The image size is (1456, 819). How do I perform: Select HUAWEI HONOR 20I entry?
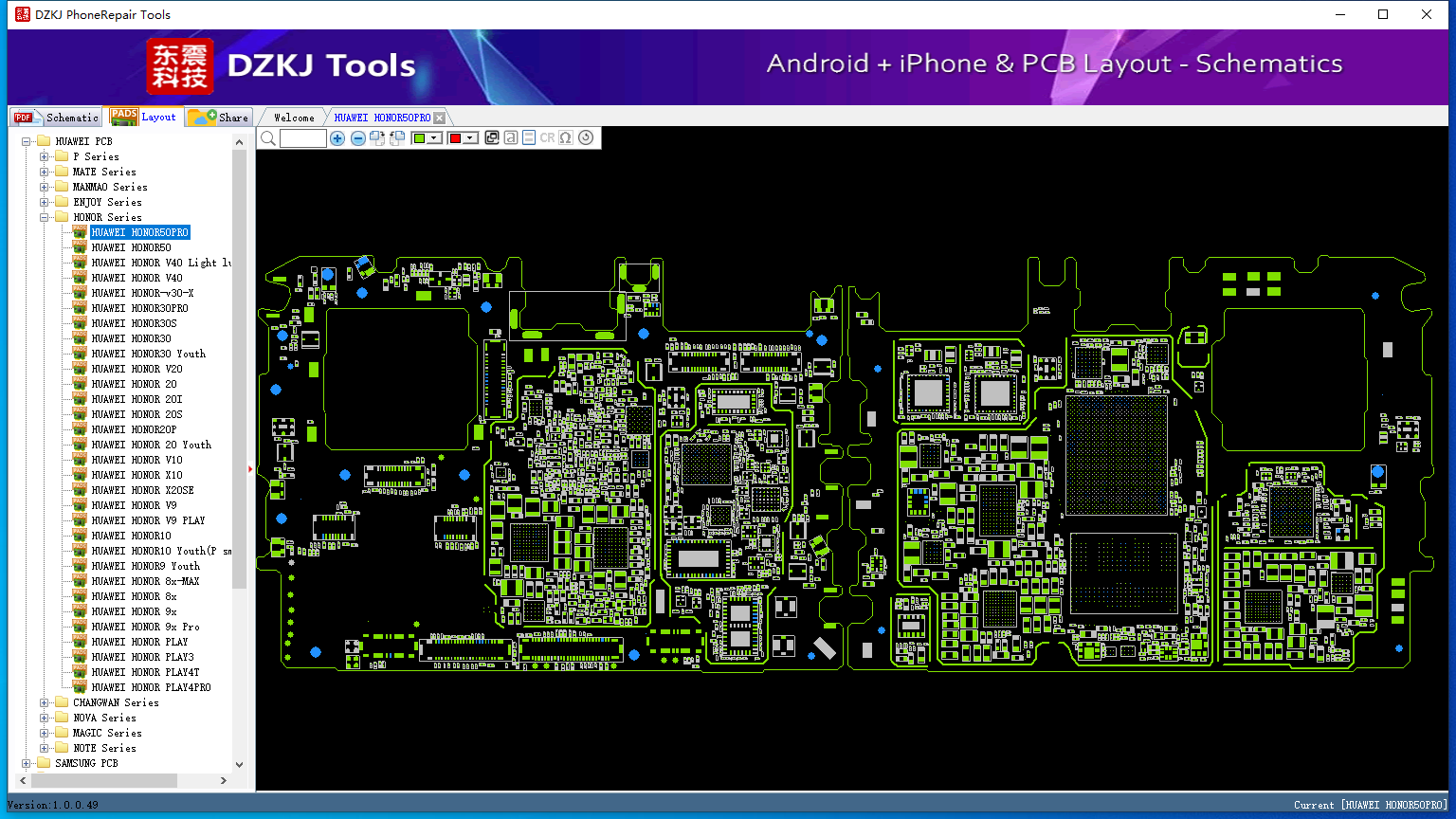[x=136, y=399]
